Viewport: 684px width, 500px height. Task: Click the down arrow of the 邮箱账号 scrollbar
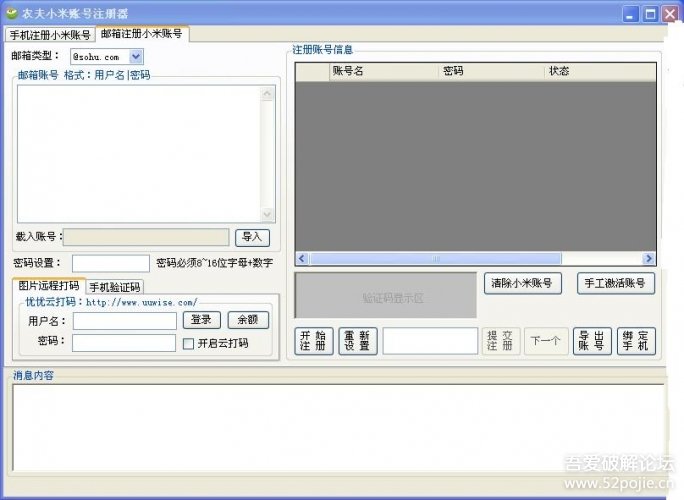(267, 214)
